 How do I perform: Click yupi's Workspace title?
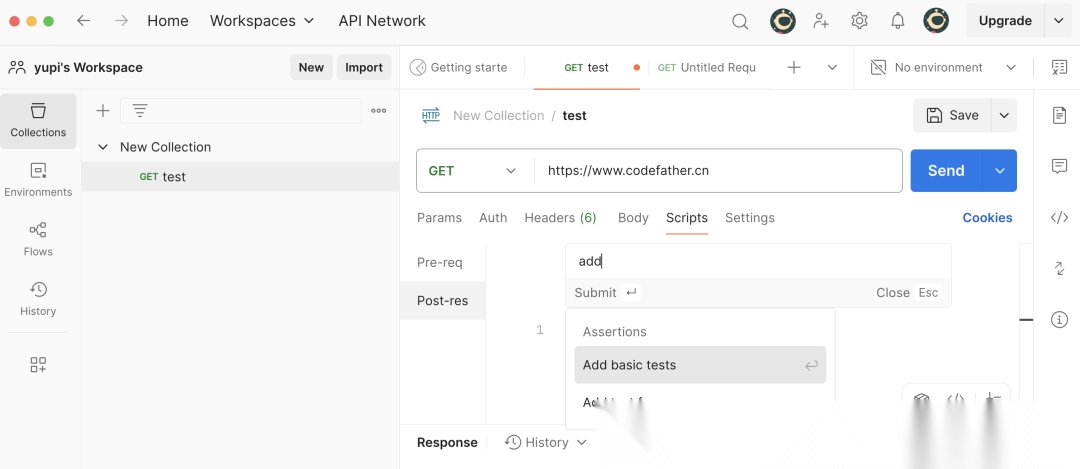click(88, 67)
